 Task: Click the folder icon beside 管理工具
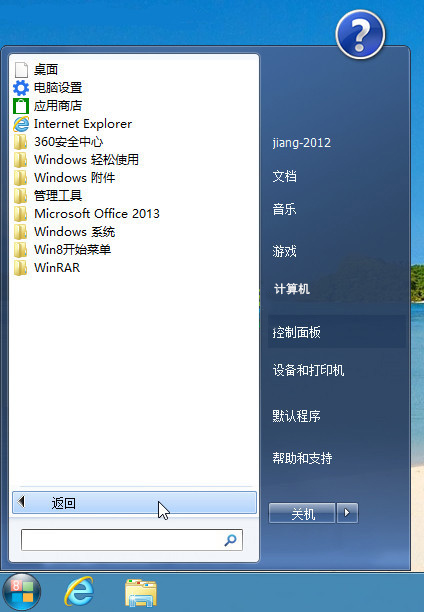21,196
